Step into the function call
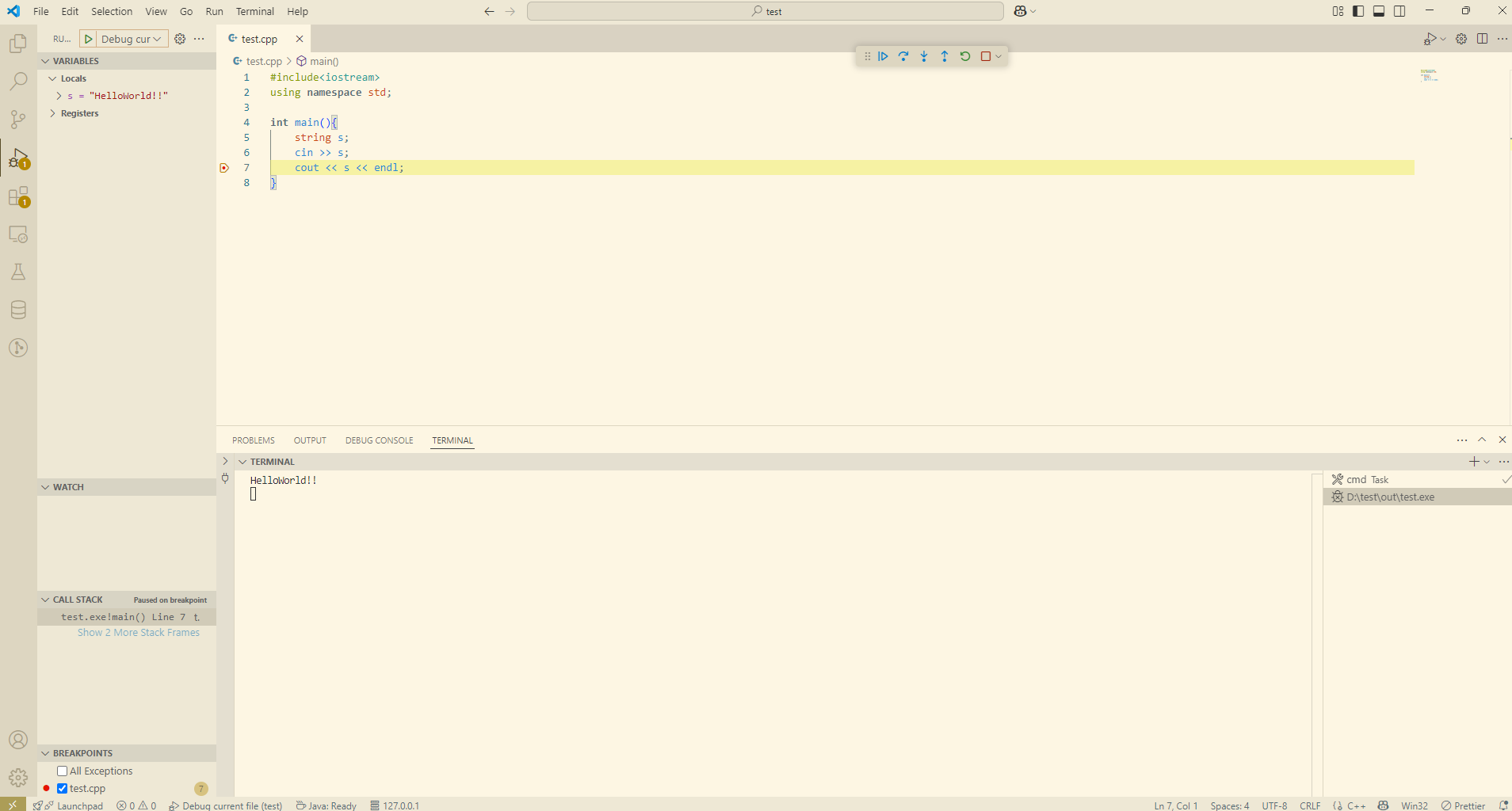The width and height of the screenshot is (1512, 811). 923,56
